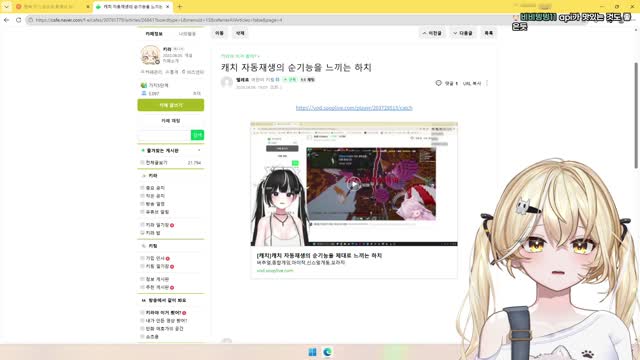Open Microsoft Edge from the taskbar

point(327,352)
